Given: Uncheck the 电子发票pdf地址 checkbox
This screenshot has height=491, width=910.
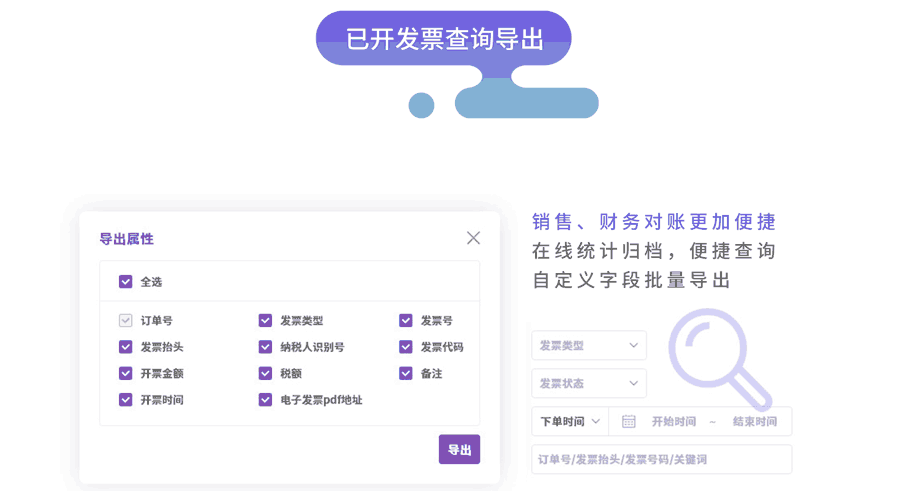Looking at the screenshot, I should [265, 400].
